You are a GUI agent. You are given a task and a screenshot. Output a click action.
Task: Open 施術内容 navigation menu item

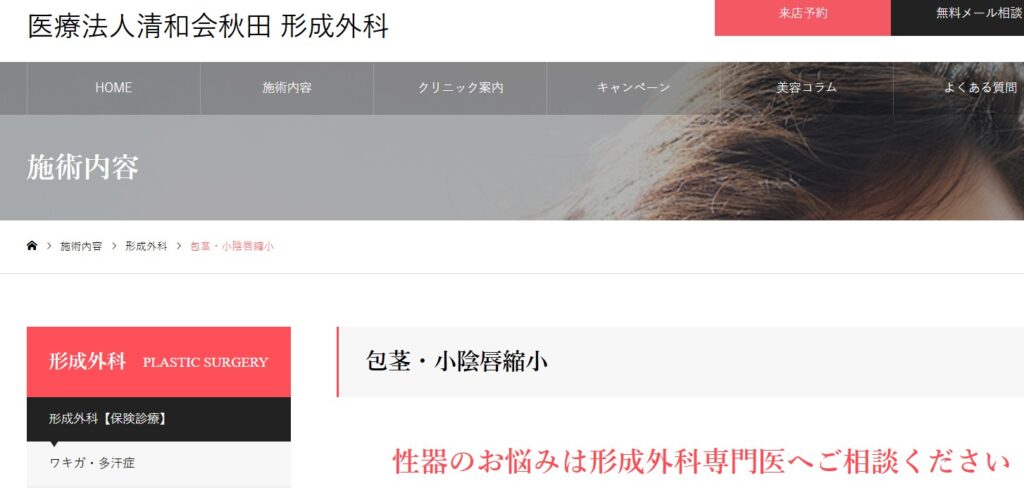pyautogui.click(x=287, y=88)
